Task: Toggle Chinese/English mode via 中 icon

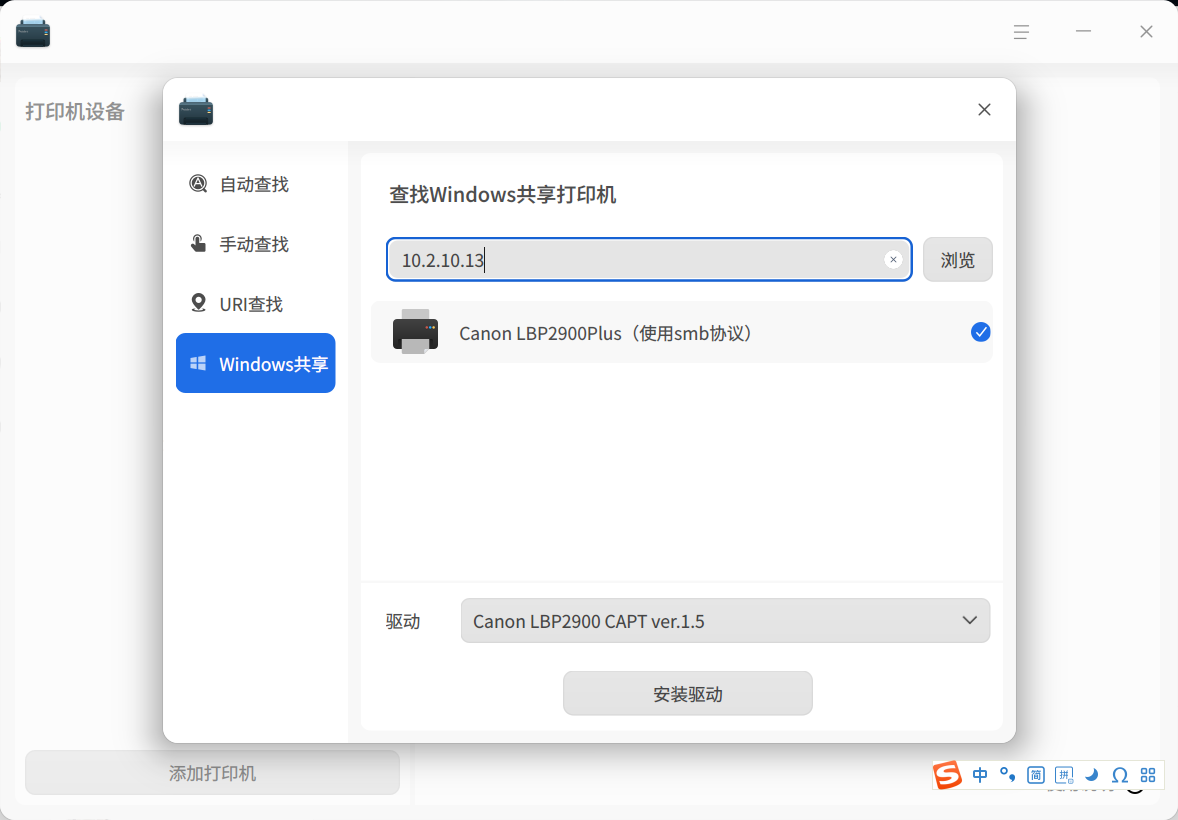Action: pos(980,775)
